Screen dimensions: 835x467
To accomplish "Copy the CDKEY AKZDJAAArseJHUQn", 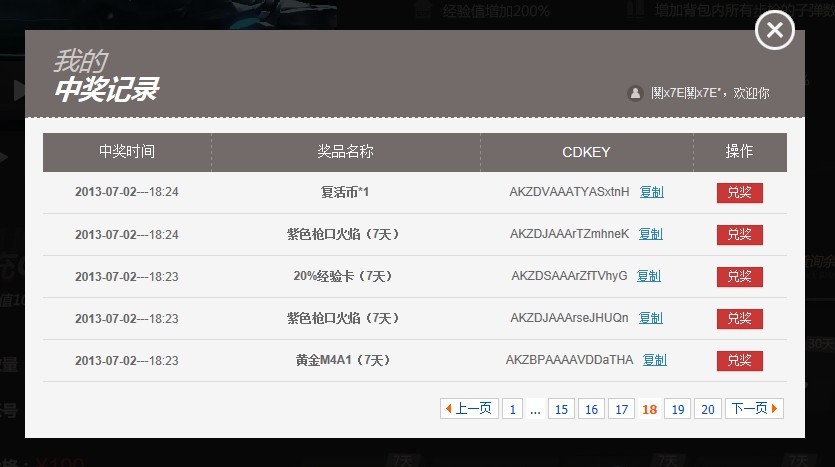I will [650, 318].
